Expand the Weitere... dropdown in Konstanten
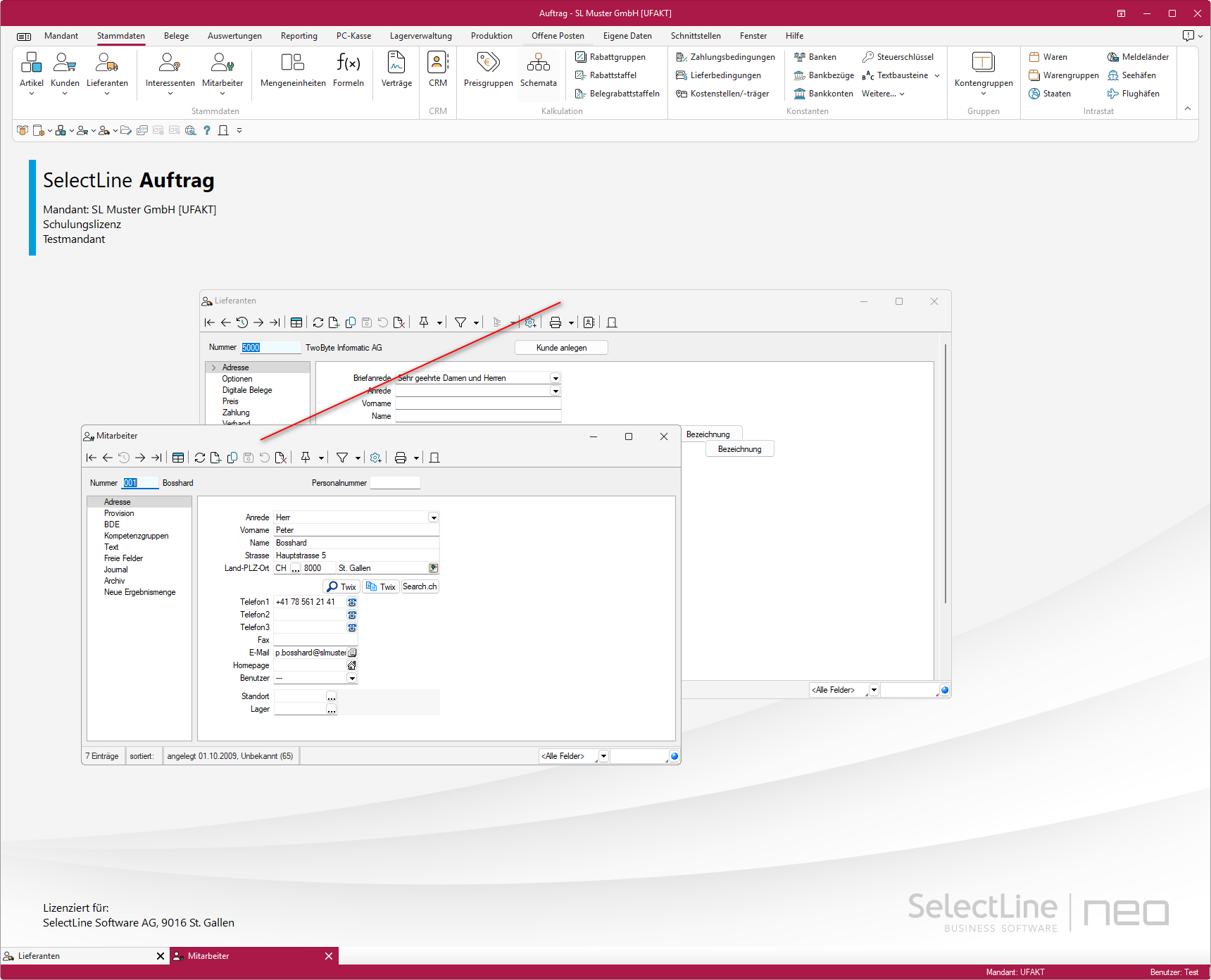The image size is (1211, 980). coord(883,94)
